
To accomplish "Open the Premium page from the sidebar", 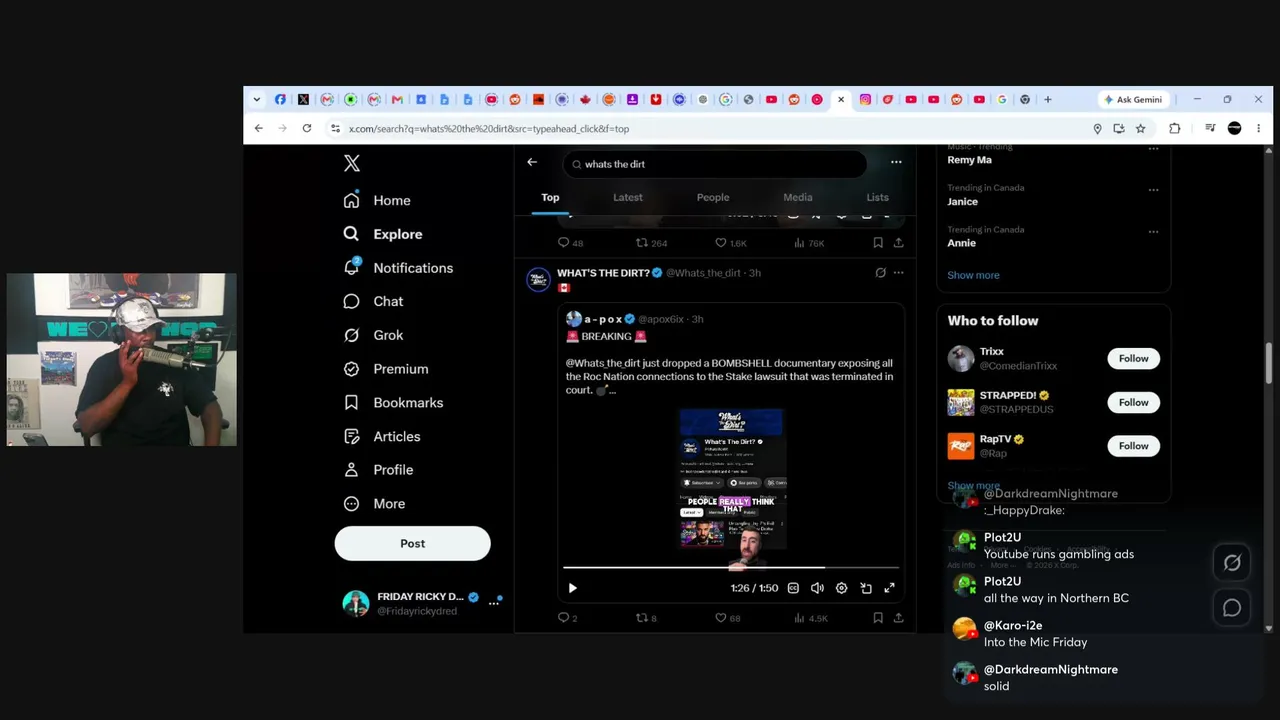I will click(x=386, y=369).
